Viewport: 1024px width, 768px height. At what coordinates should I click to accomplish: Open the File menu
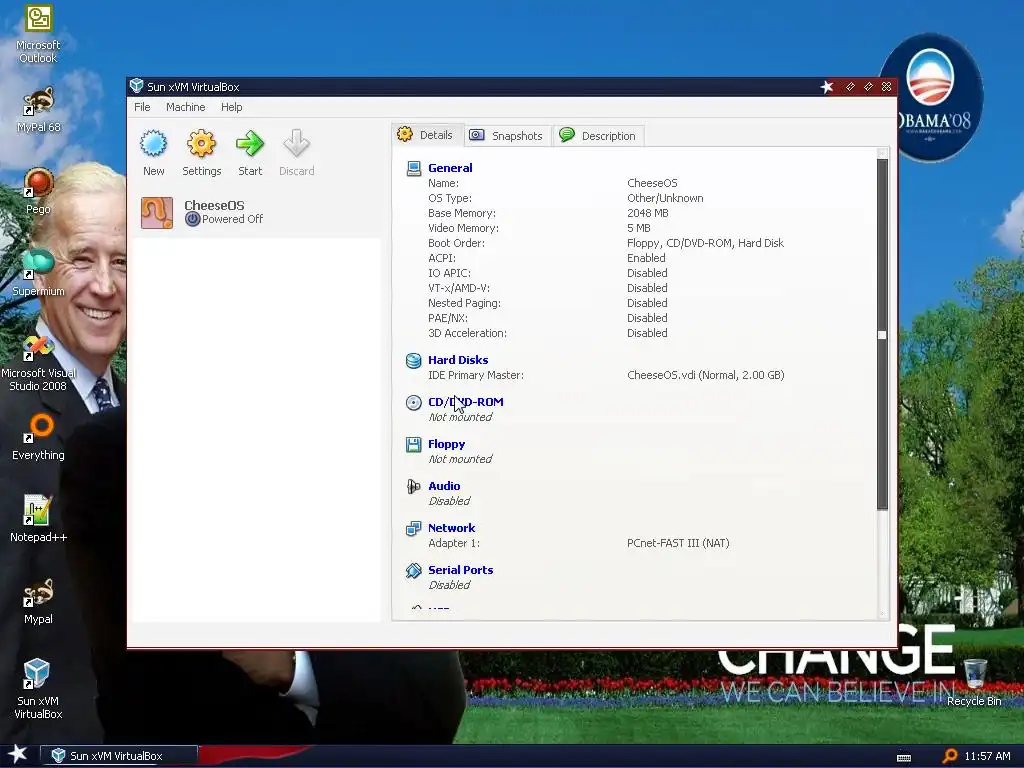[142, 107]
